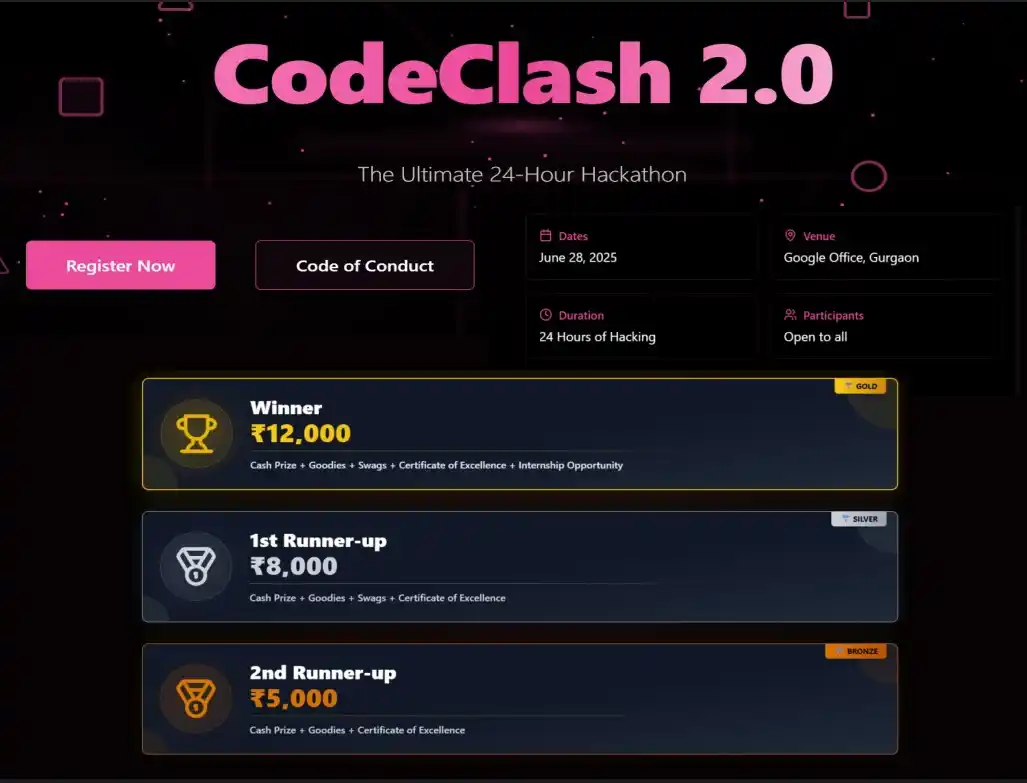Click the location pin icon beside Venue
1027x783 pixels.
(x=790, y=235)
